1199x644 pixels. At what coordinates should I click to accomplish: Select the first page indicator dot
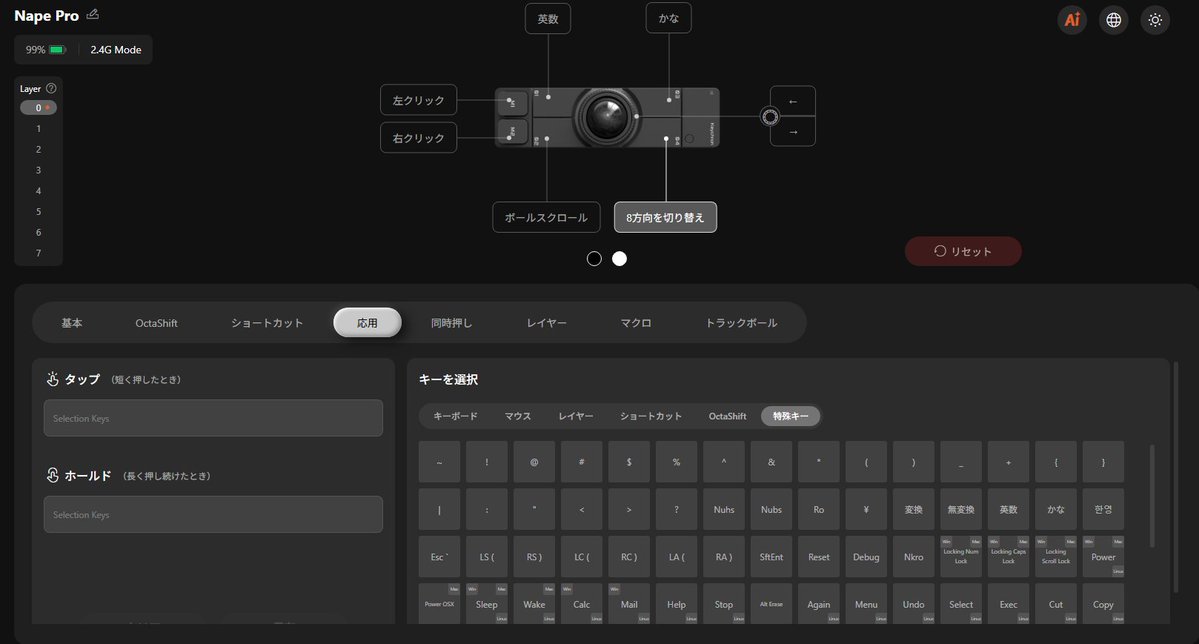[594, 259]
